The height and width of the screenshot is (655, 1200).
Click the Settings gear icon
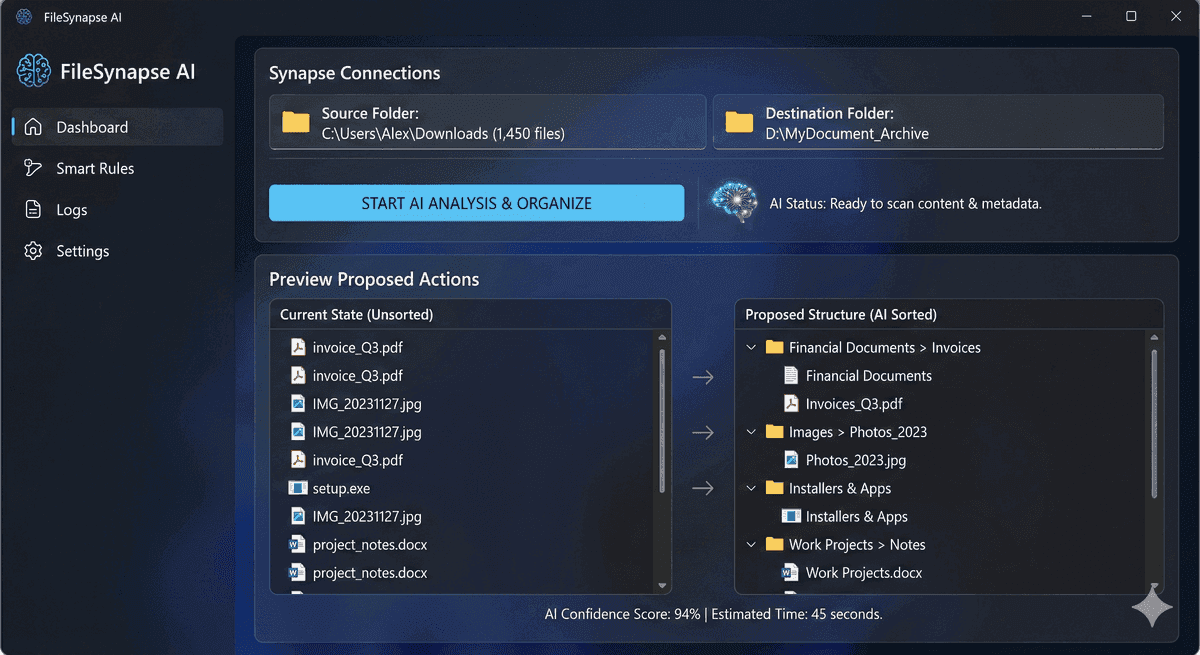point(33,251)
